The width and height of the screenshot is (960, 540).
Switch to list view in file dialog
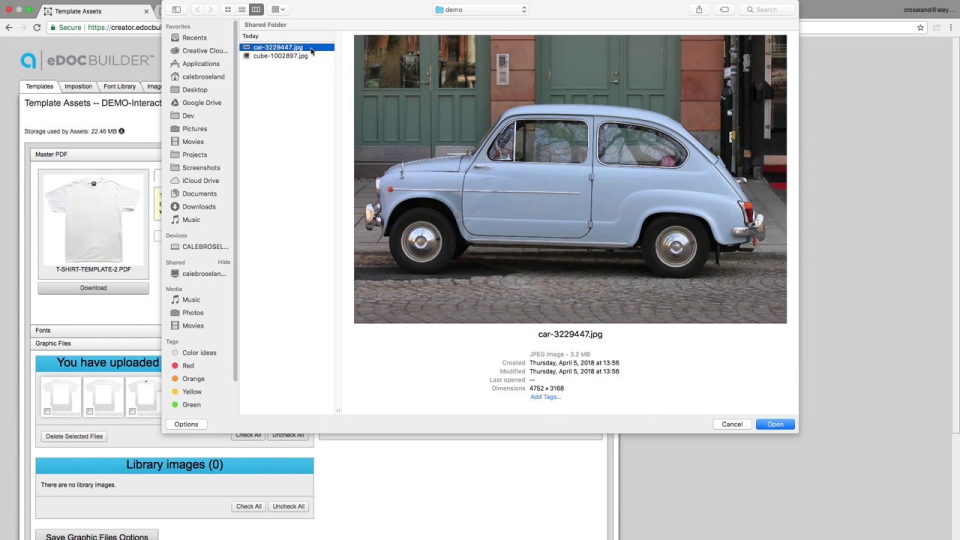point(242,9)
